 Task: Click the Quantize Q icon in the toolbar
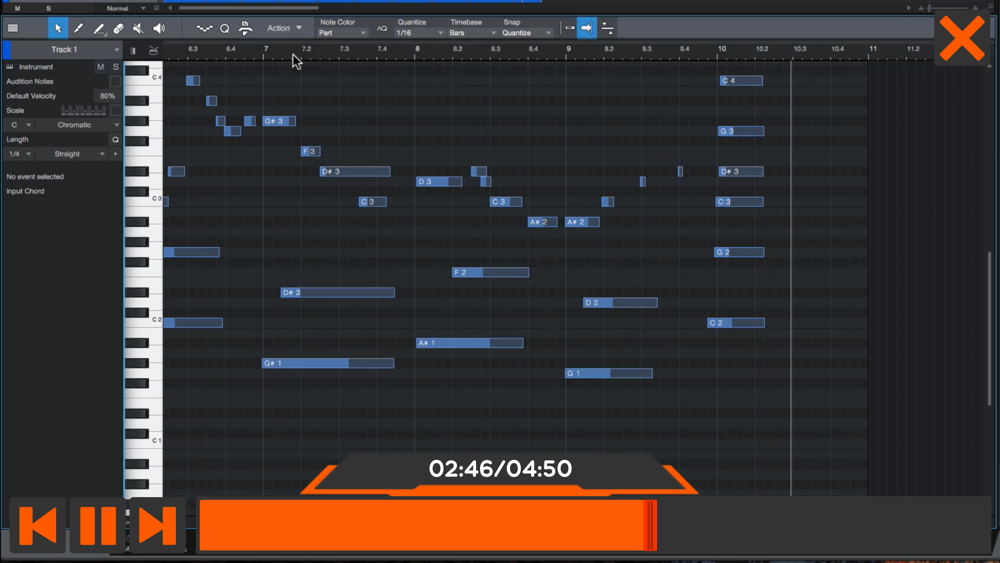pos(224,28)
